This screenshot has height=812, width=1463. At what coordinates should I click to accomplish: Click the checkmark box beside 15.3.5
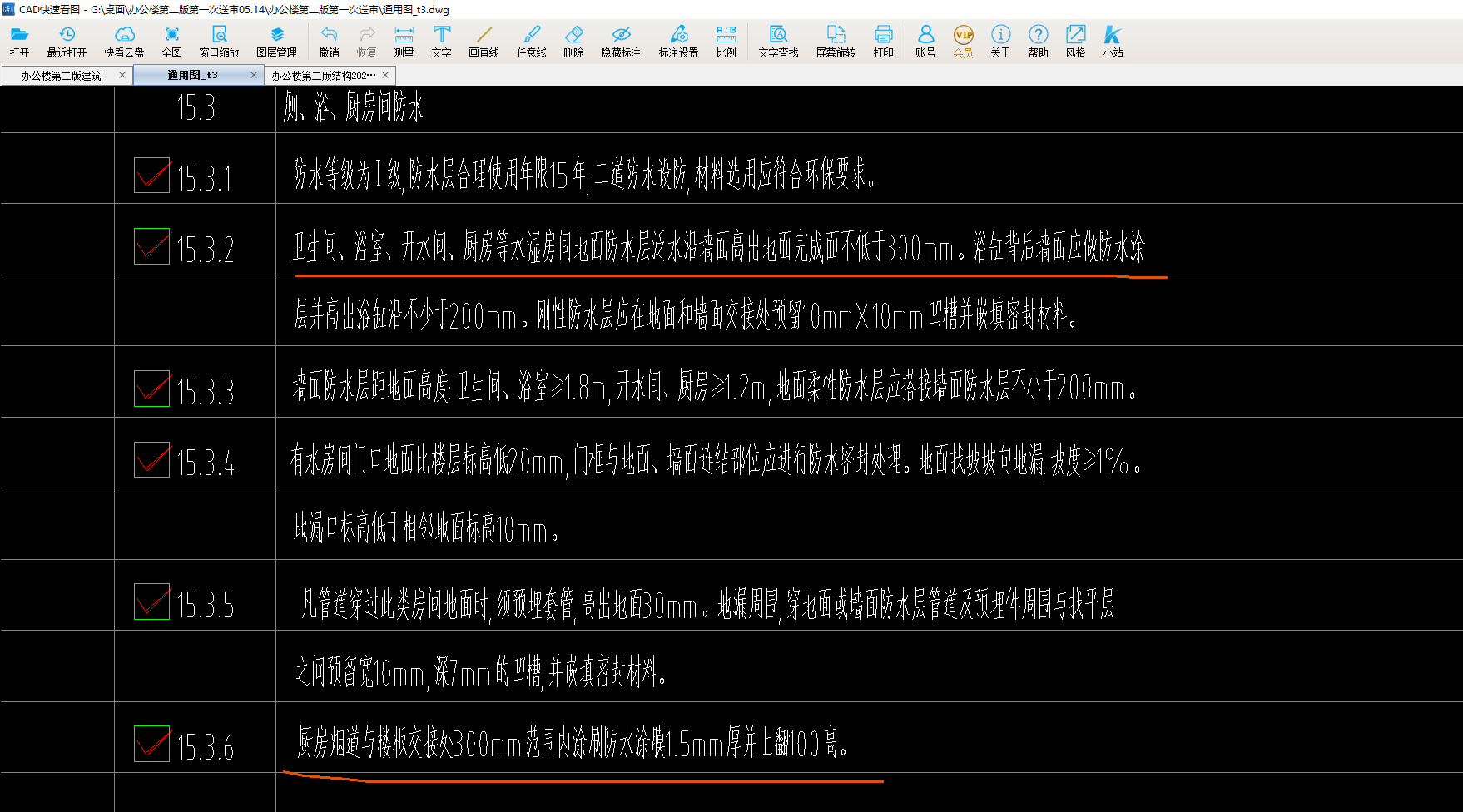(x=151, y=602)
